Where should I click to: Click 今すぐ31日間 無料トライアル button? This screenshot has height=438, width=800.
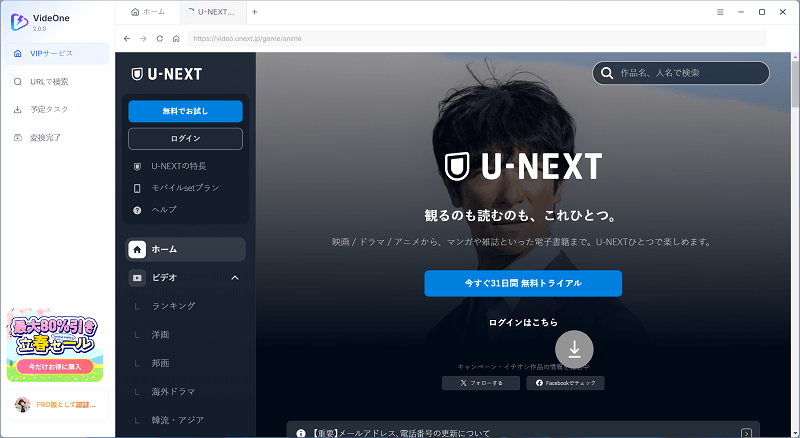(523, 283)
